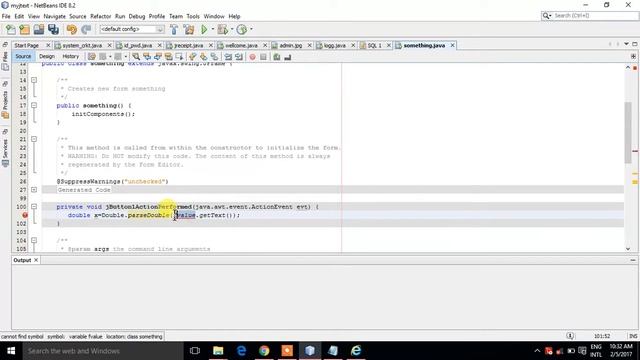Switch to the History view

pos(70,56)
